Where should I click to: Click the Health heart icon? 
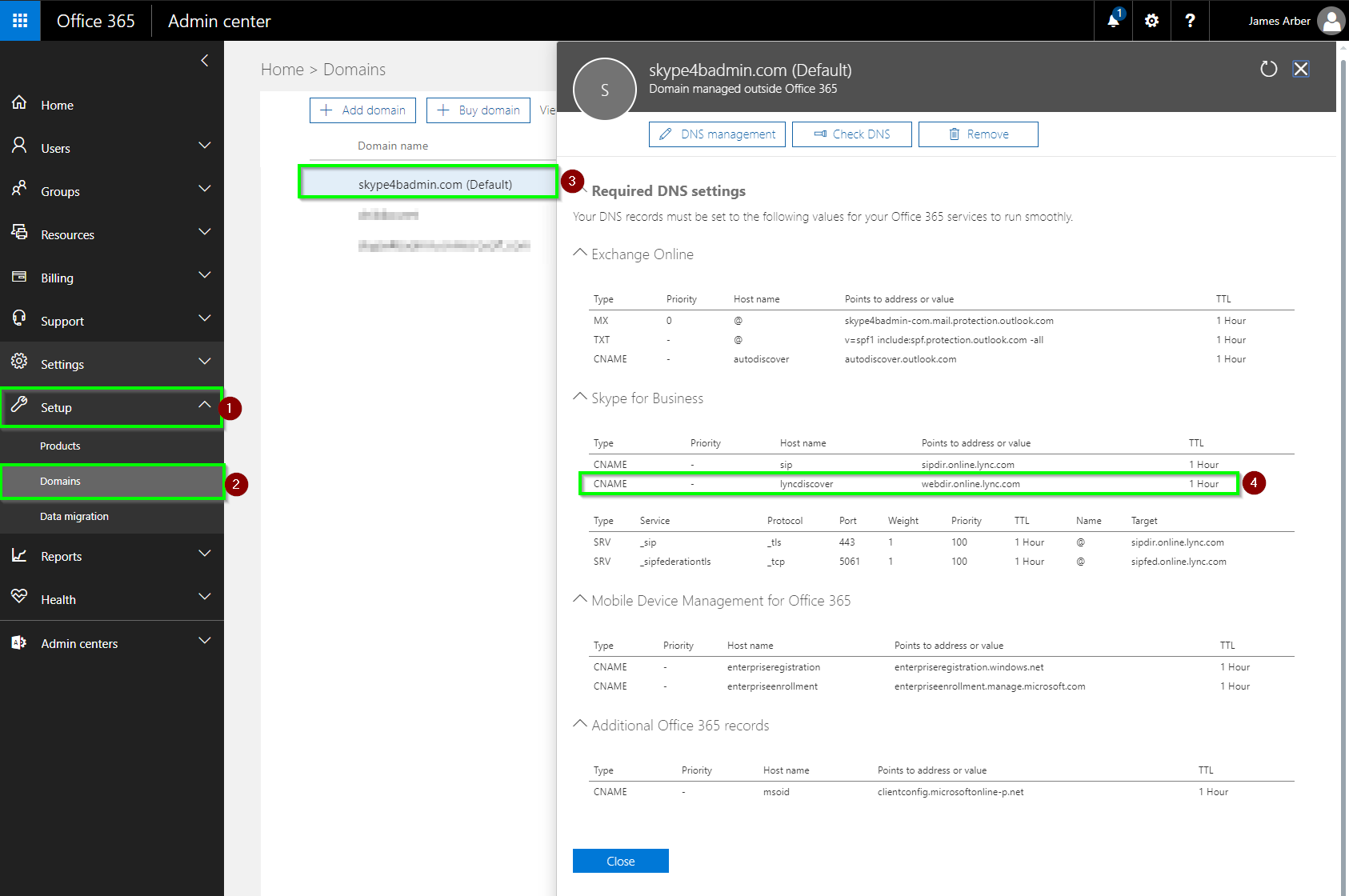point(19,598)
